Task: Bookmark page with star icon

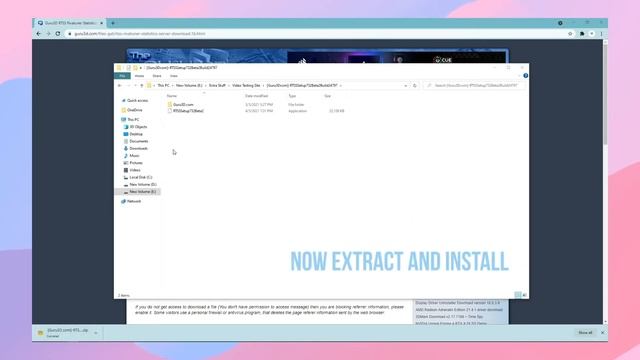Action: click(x=570, y=34)
